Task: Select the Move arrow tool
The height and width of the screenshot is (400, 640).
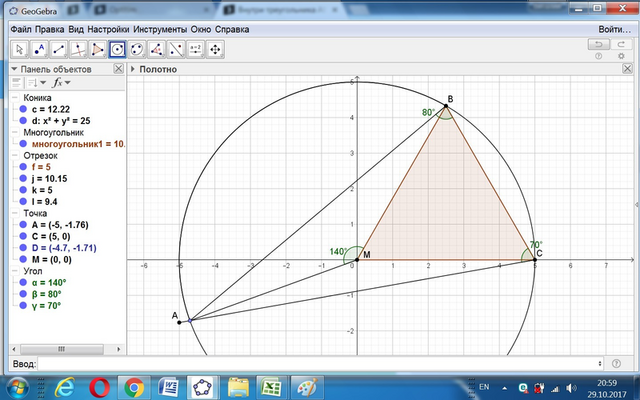Action: 19,49
